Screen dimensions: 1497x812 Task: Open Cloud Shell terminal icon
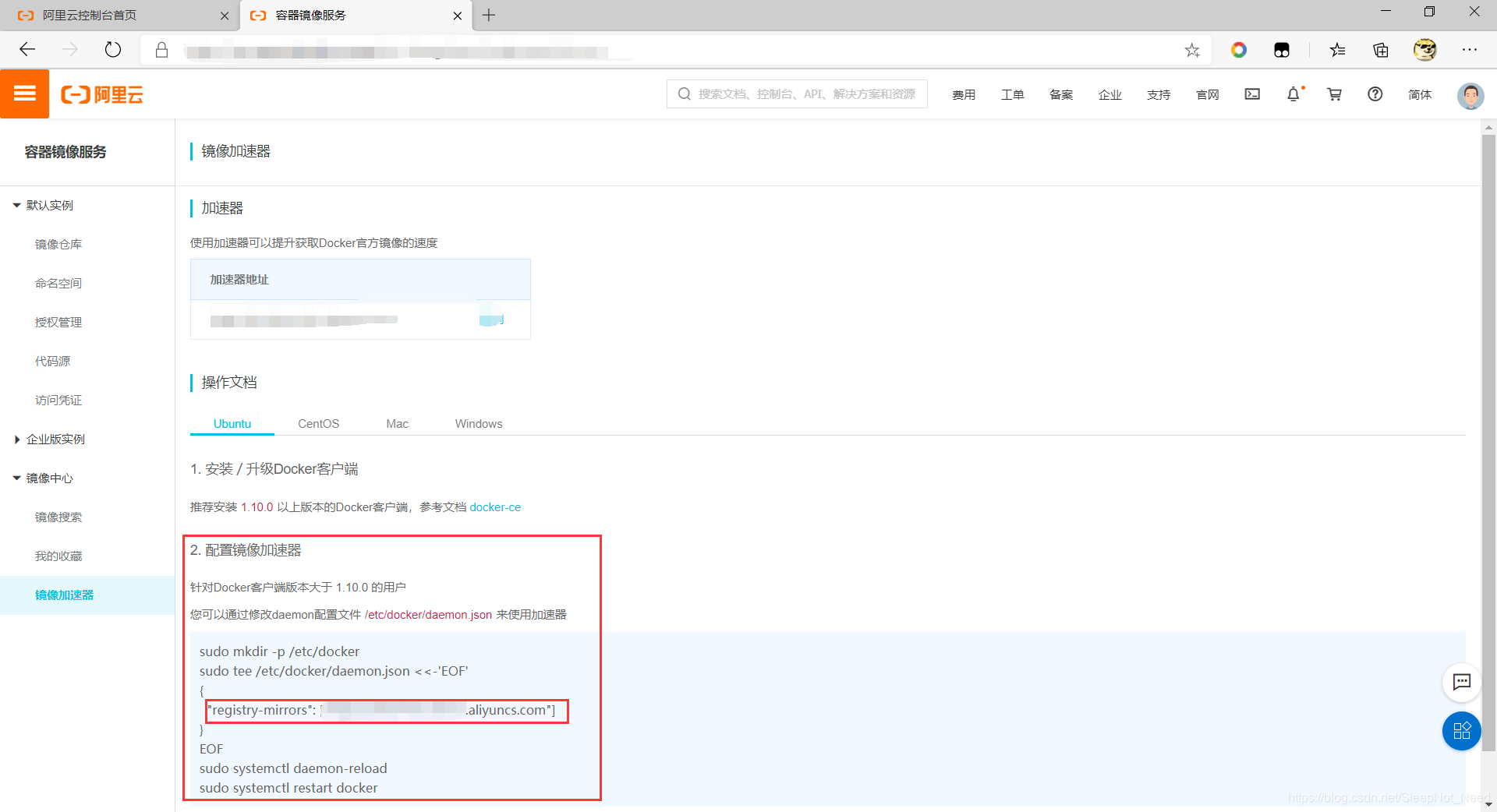(1252, 94)
